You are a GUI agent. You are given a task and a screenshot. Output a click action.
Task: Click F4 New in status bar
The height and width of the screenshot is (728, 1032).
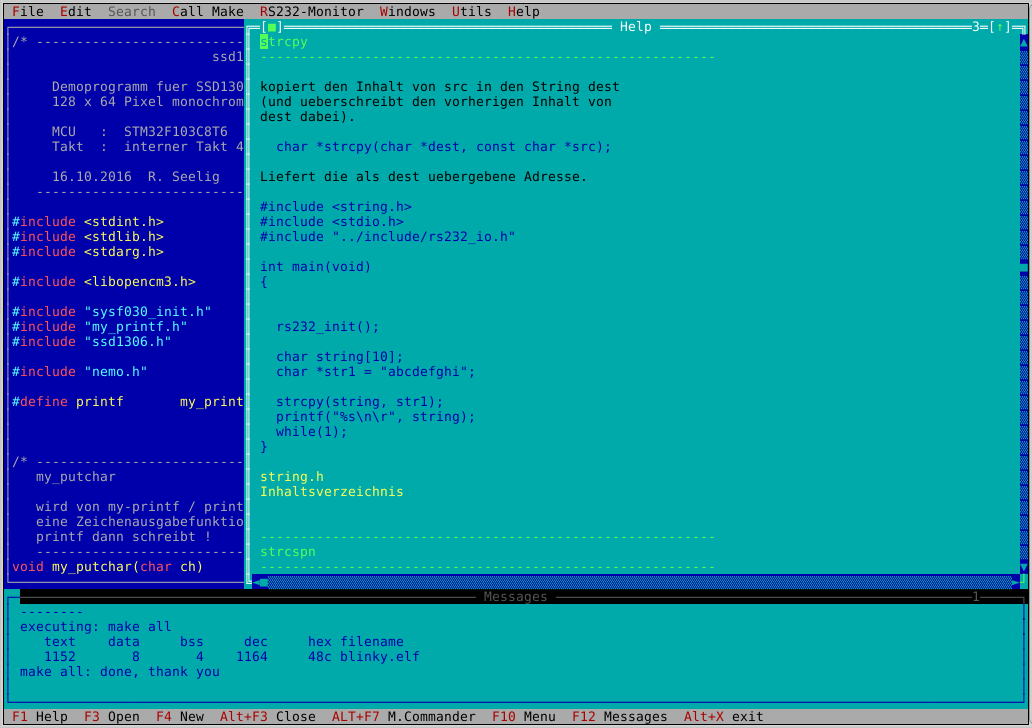click(180, 716)
